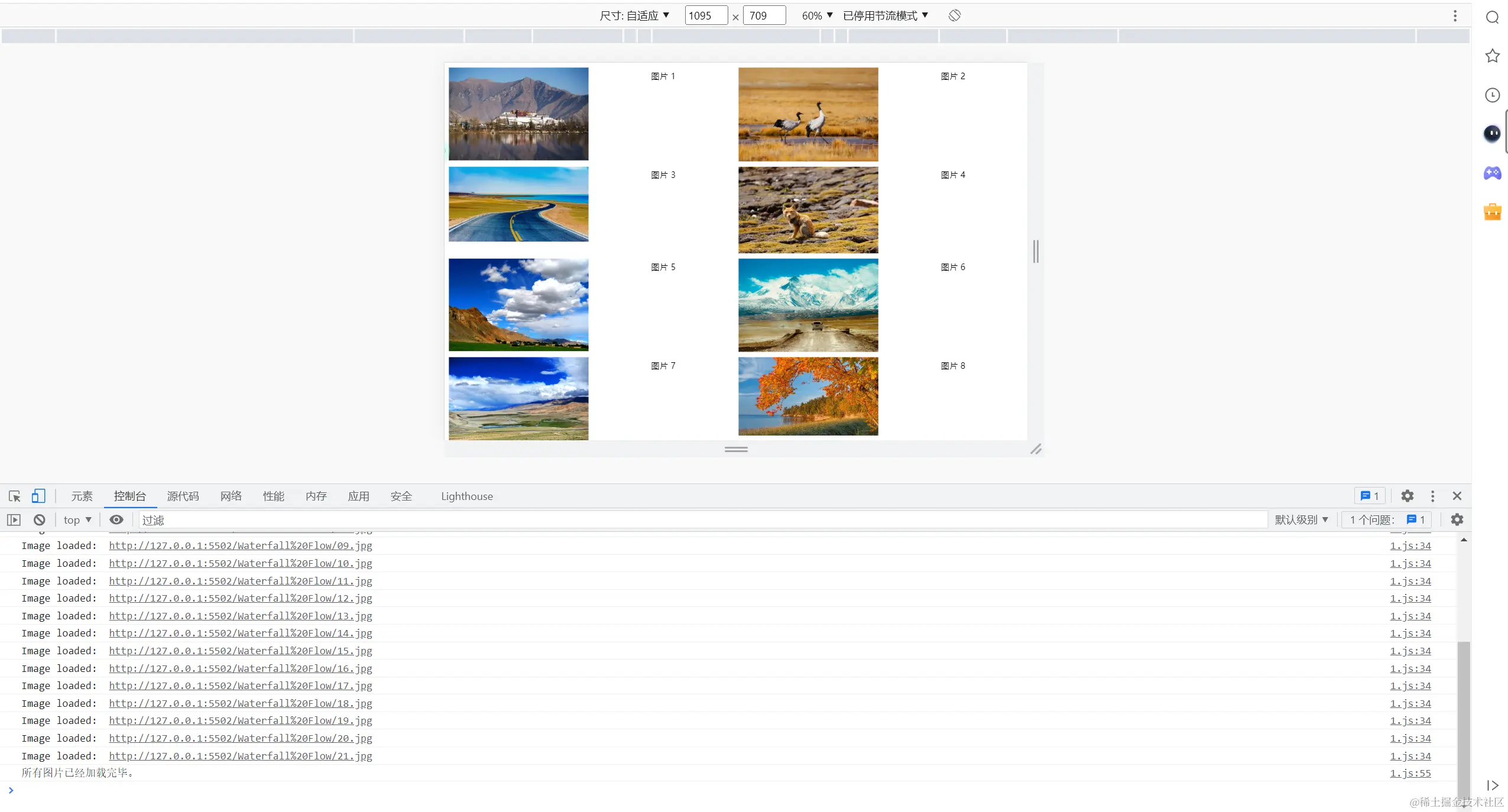The height and width of the screenshot is (812, 1508).
Task: Open the 60% zoom dropdown
Action: (x=817, y=15)
